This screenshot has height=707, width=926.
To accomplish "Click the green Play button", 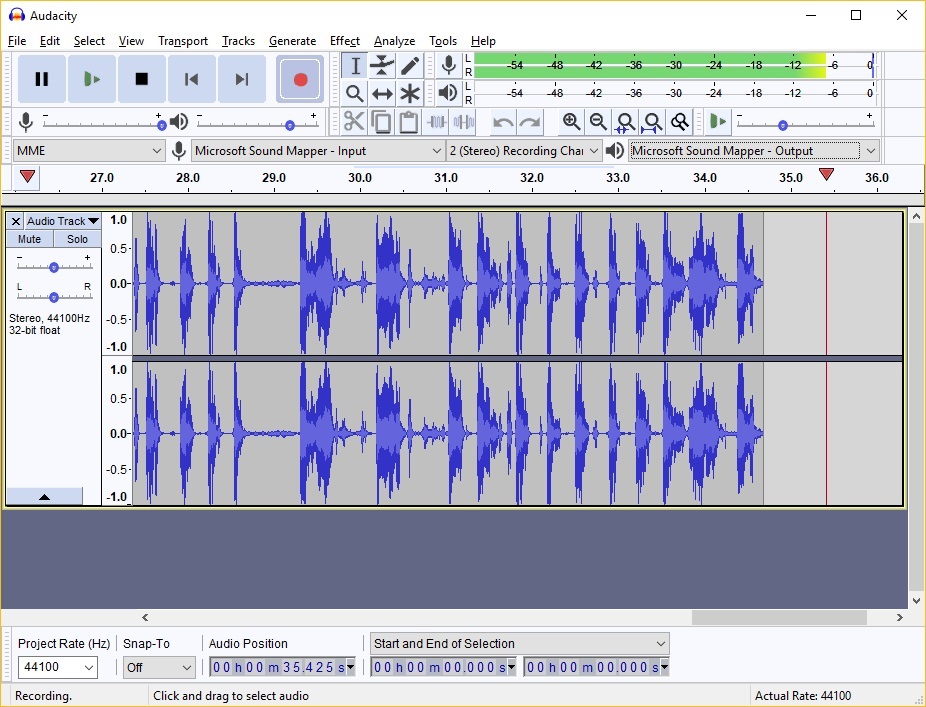I will point(92,79).
